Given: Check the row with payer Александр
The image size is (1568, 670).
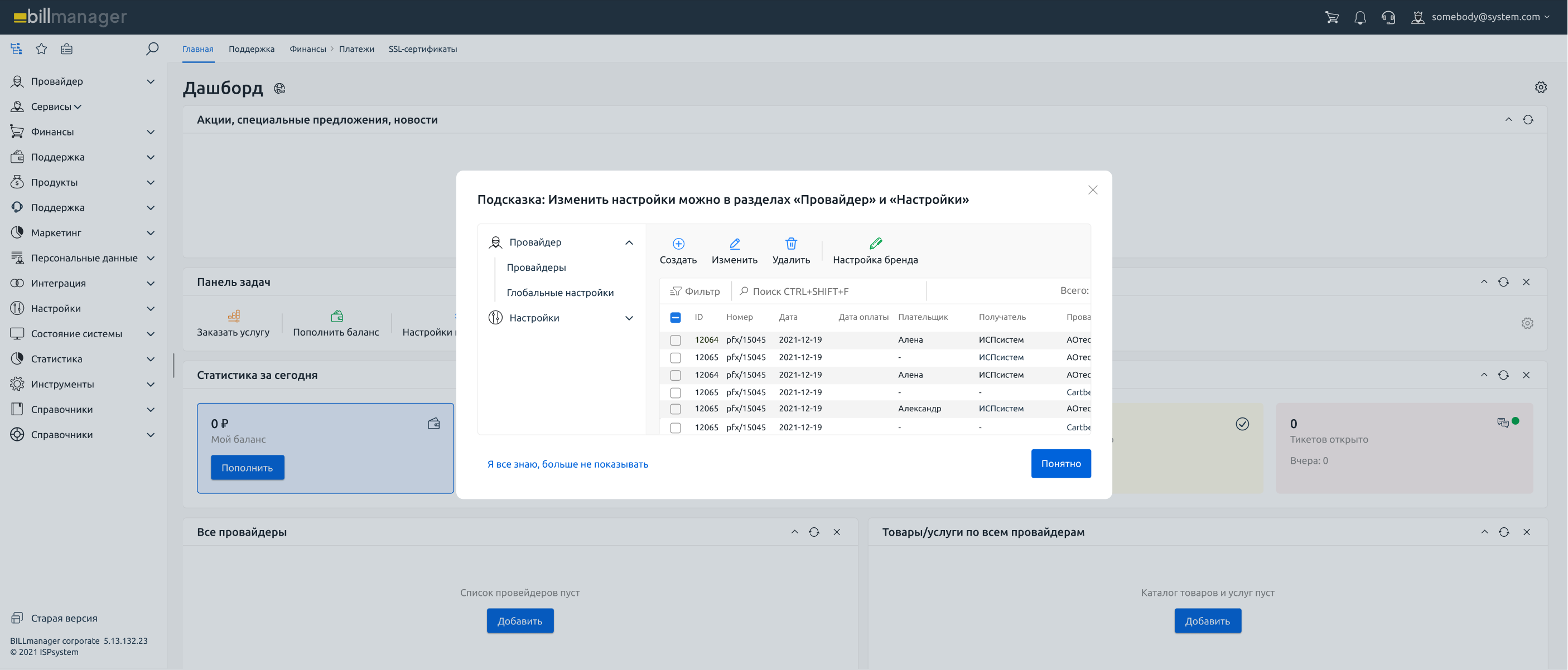Looking at the screenshot, I should point(675,409).
